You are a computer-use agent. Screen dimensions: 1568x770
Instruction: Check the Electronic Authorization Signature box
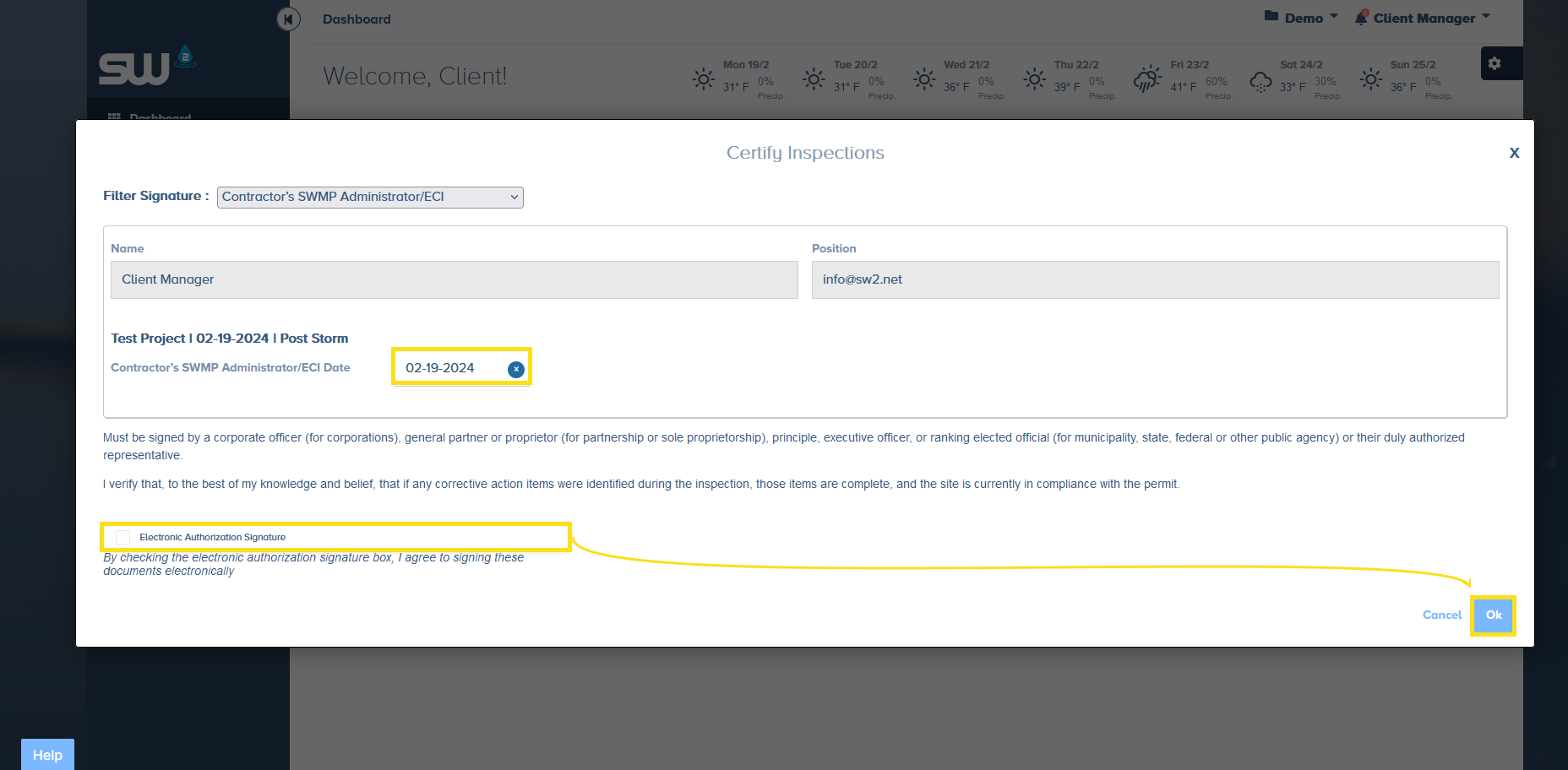click(123, 537)
